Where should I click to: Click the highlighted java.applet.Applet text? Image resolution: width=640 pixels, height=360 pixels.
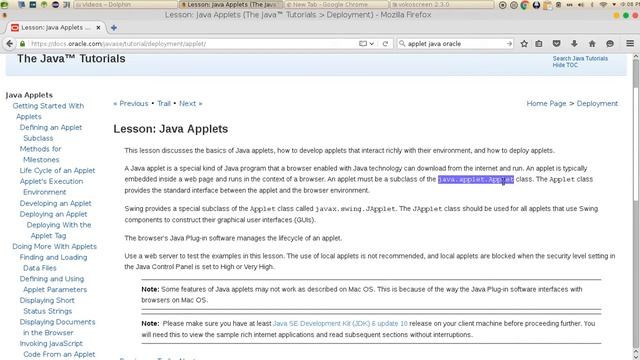[476, 179]
